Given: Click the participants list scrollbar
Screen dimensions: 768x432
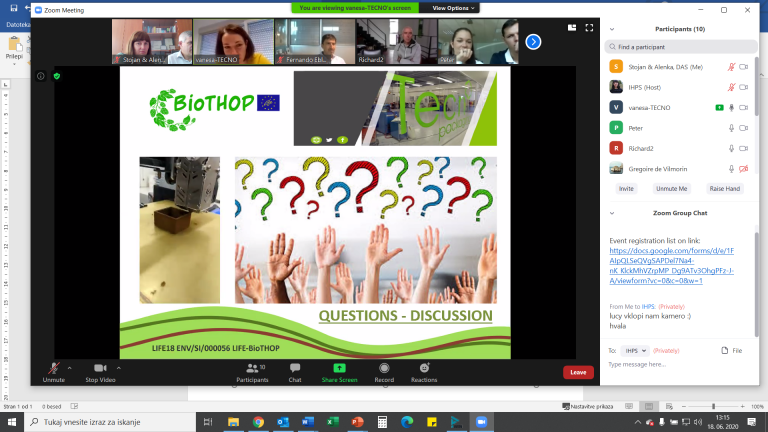Looking at the screenshot, I should click(x=757, y=86).
